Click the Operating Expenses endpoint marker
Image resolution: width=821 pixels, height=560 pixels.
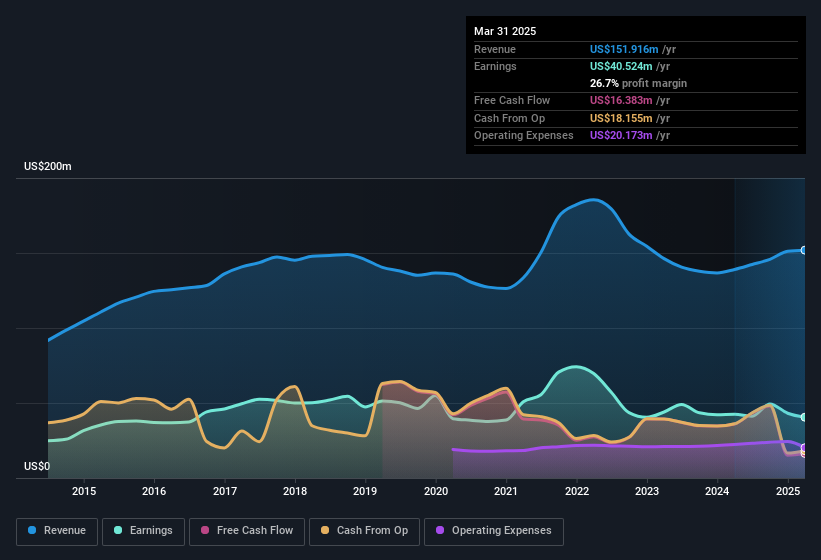tap(804, 447)
